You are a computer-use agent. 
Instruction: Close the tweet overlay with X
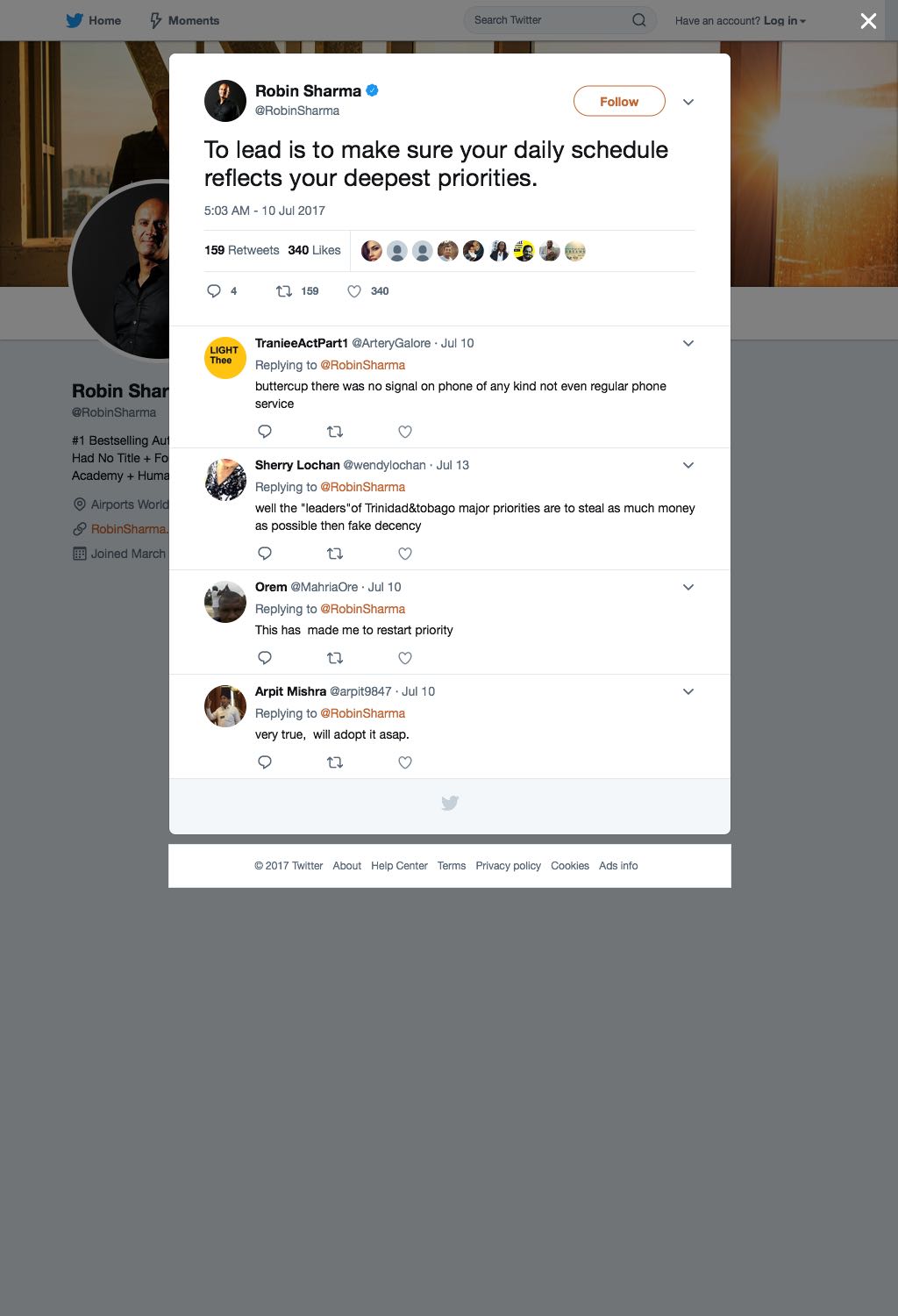[x=868, y=21]
